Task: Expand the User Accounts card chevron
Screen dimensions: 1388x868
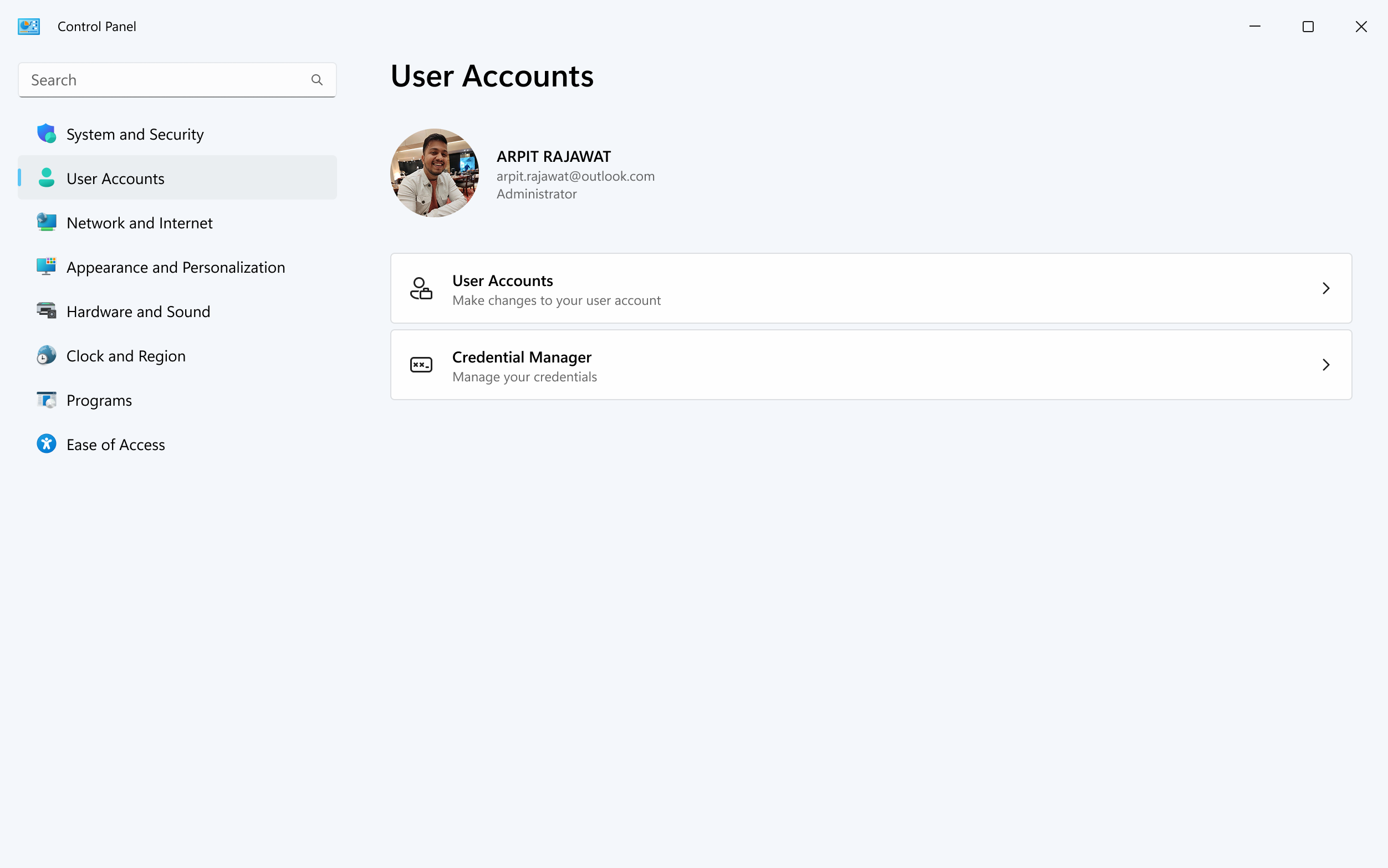Action: coord(1326,288)
